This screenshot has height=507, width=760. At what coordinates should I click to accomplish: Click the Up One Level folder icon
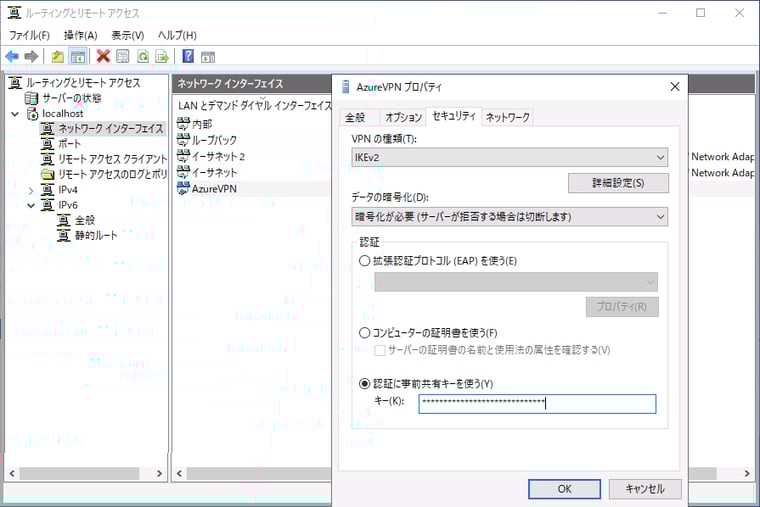(x=58, y=56)
